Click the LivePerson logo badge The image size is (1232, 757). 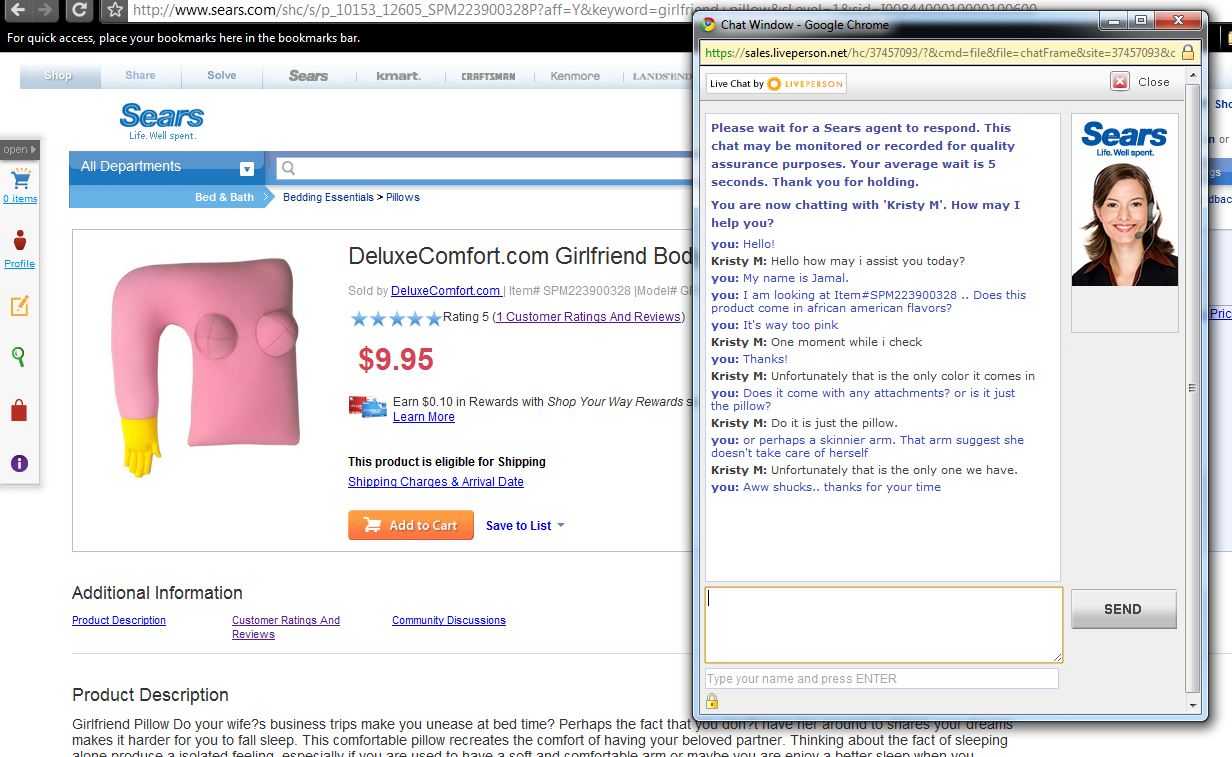[776, 84]
